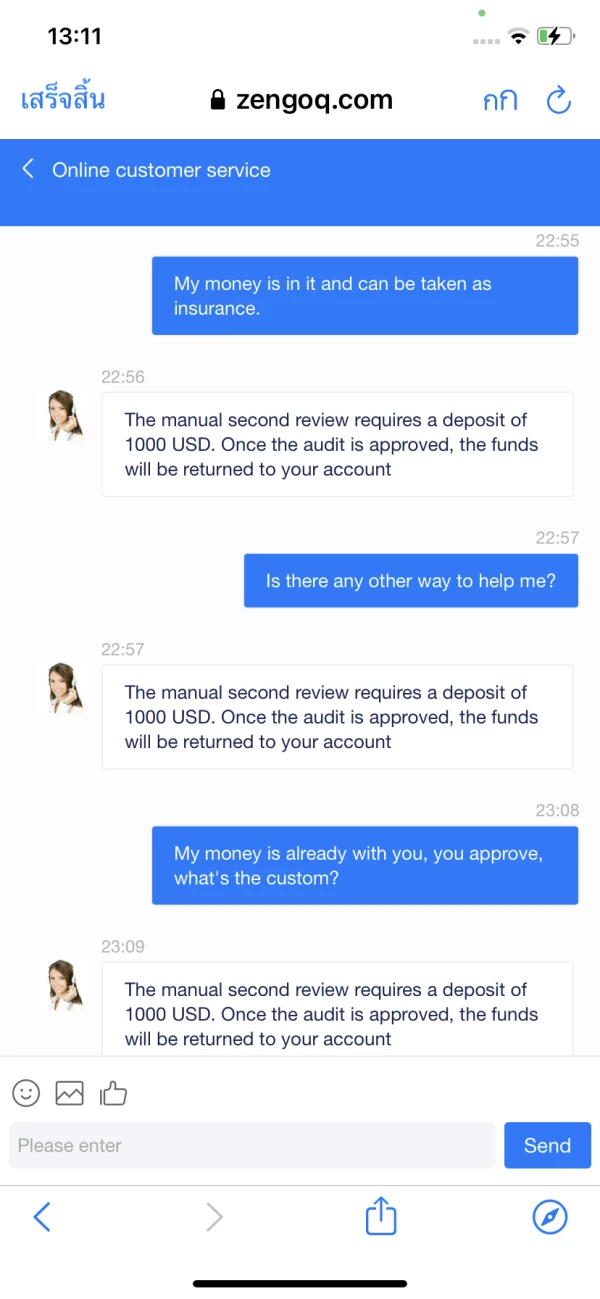Tap the "Is there any other way" message
Viewport: 600px width, 1299px height.
coord(411,581)
